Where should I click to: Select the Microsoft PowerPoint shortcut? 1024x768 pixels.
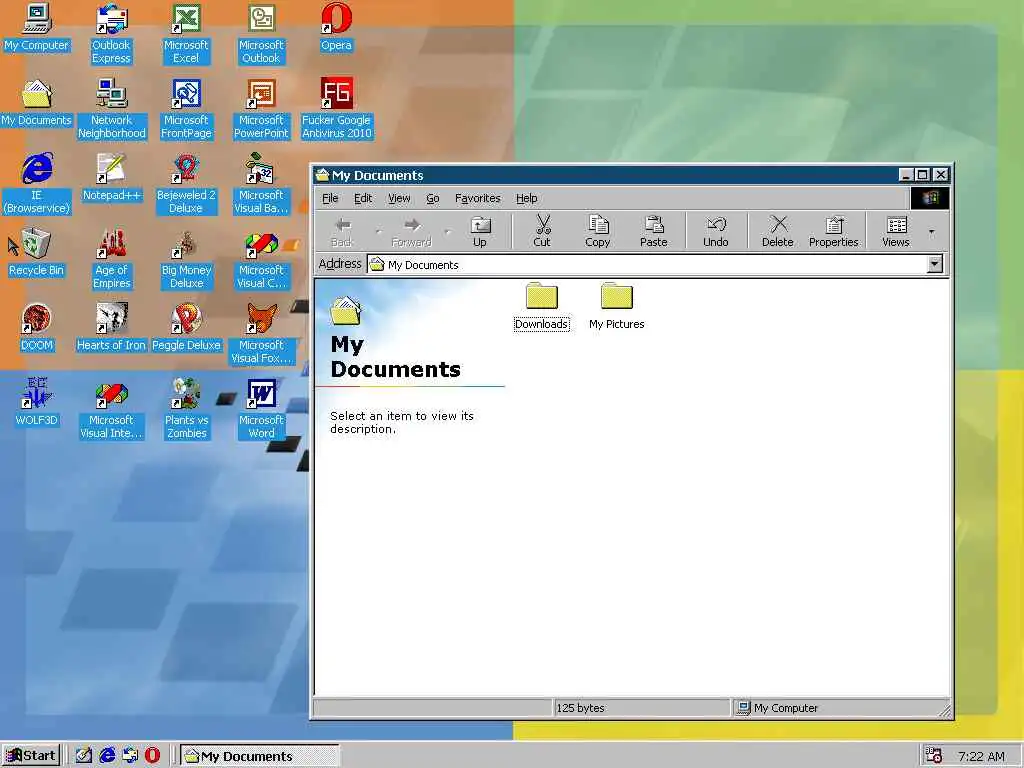click(261, 108)
